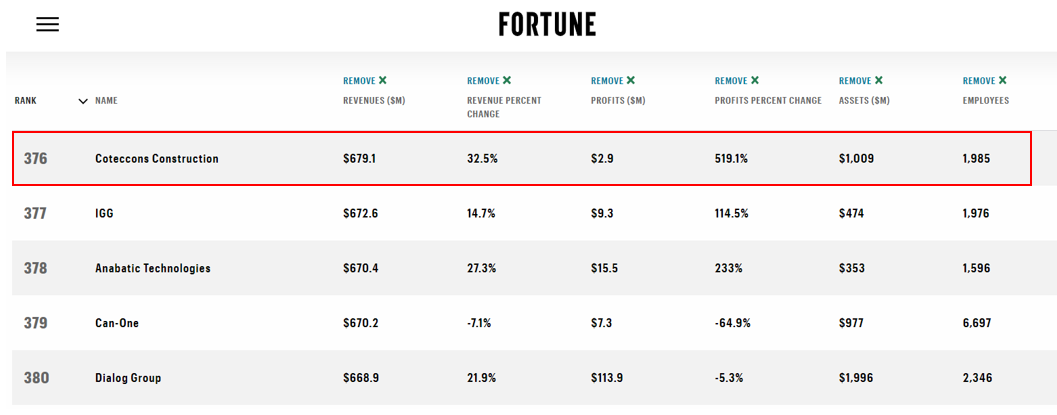Viewport: 1057px width, 415px height.
Task: Sort by Profits ($M) header
Action: point(619,101)
